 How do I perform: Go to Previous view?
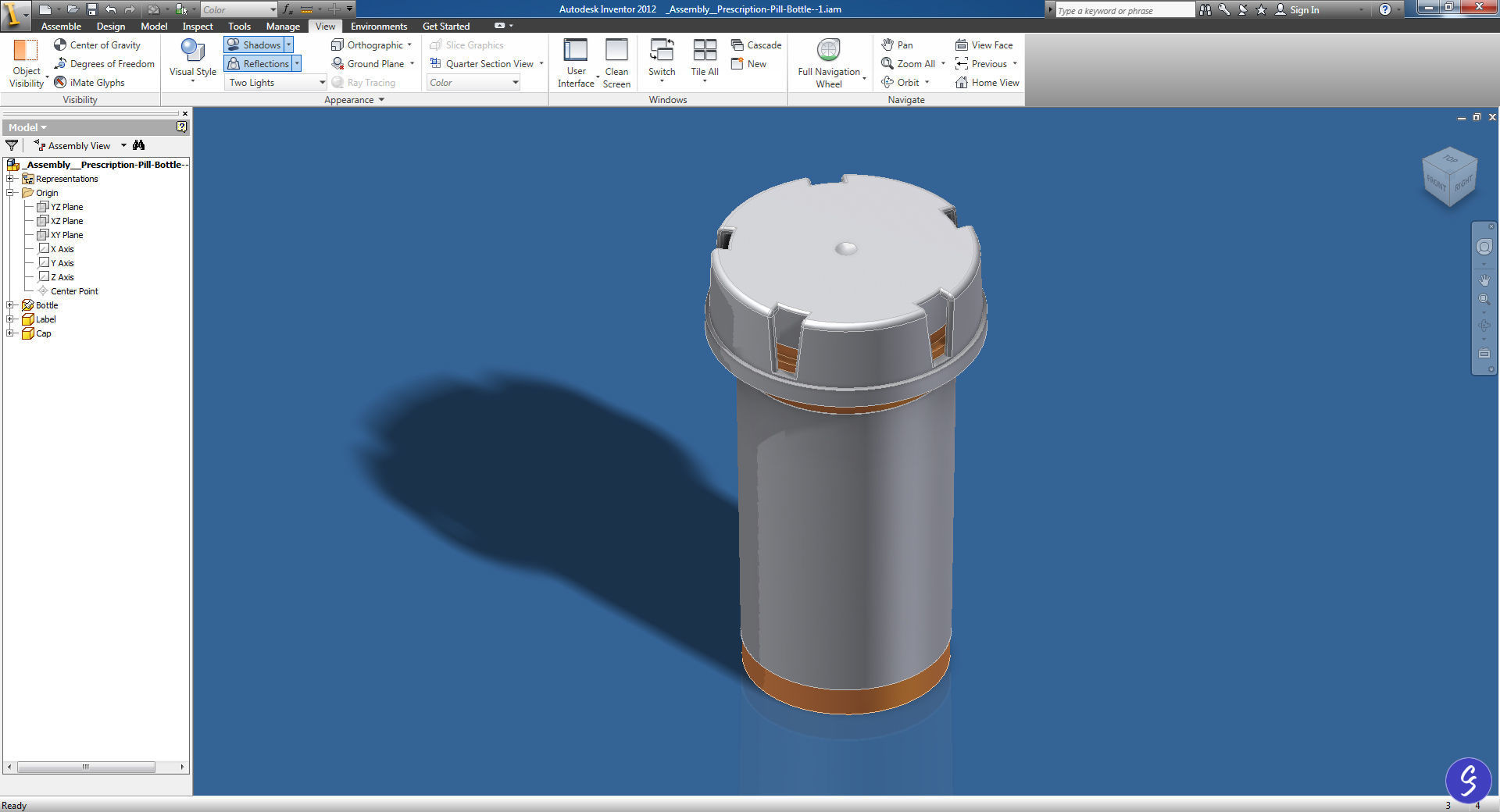pyautogui.click(x=980, y=64)
